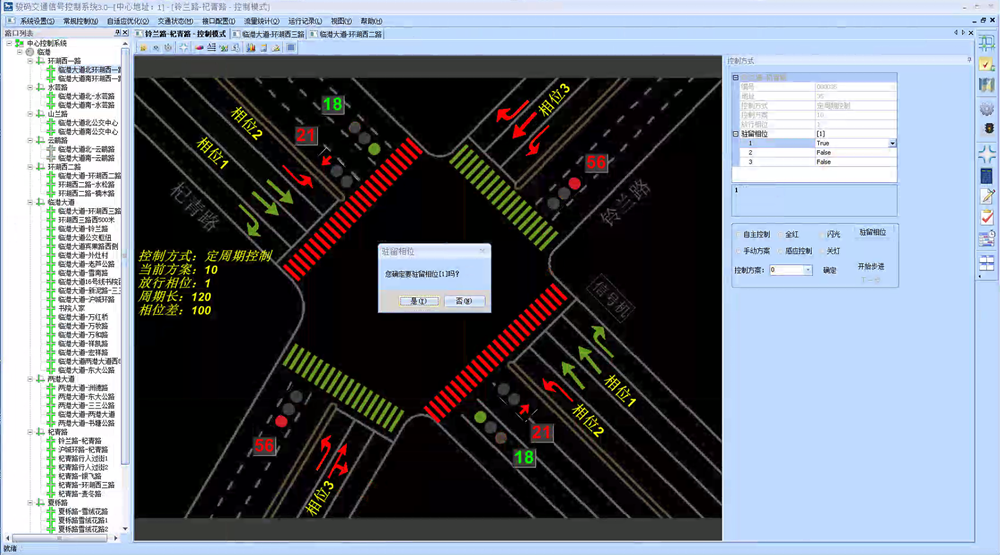This screenshot has height=555, width=1000.
Task: Switch to the 临港大道-环湖西三路 tab
Action: (x=268, y=34)
